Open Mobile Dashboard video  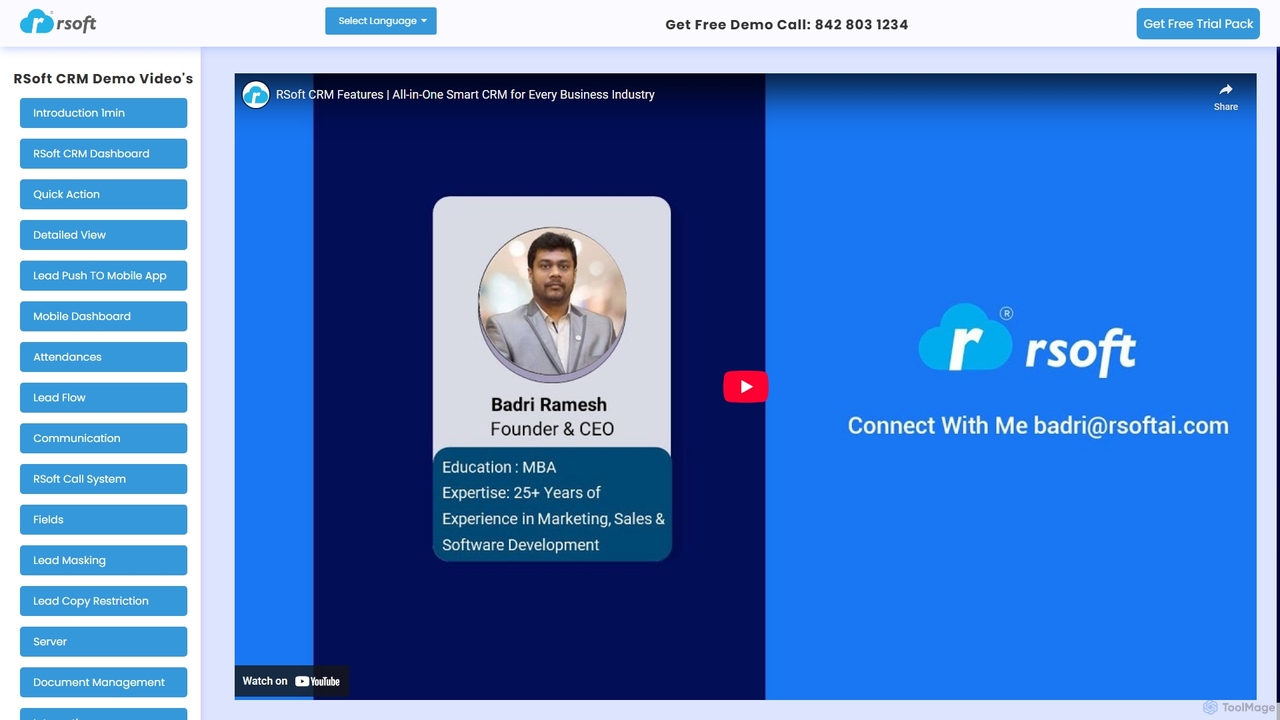(x=103, y=316)
